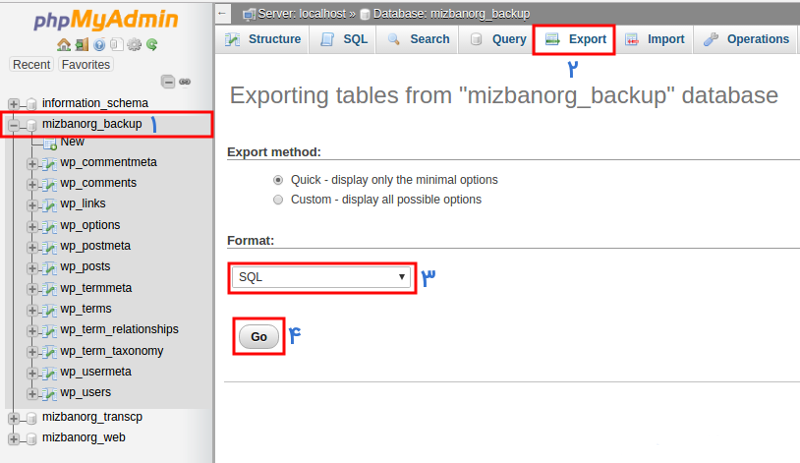Viewport: 800px width, 463px height.
Task: Click the Go button
Action: click(x=259, y=336)
